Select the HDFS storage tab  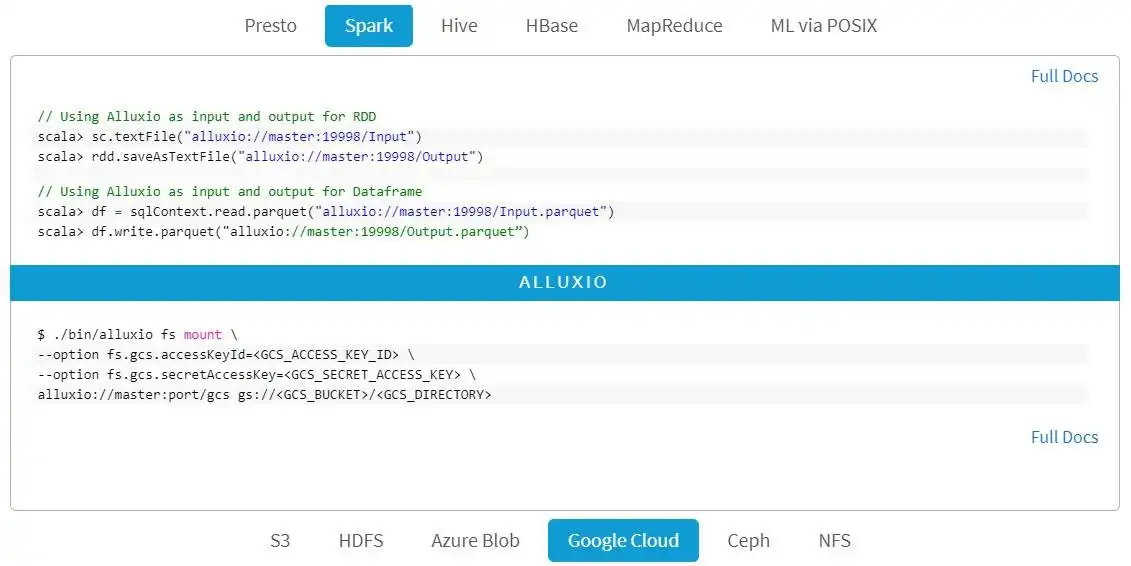pyautogui.click(x=361, y=540)
